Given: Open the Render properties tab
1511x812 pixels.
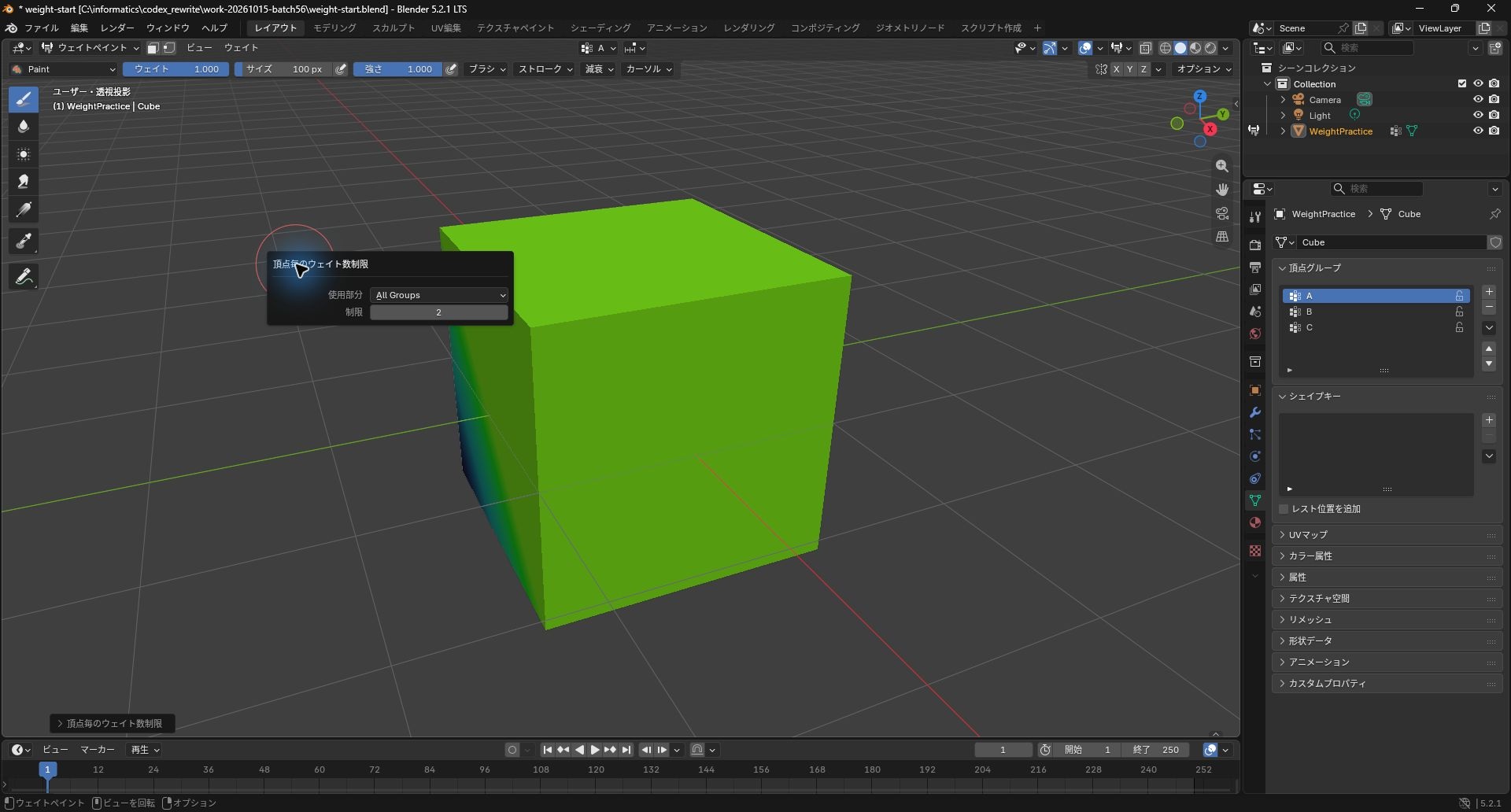Looking at the screenshot, I should (1255, 245).
